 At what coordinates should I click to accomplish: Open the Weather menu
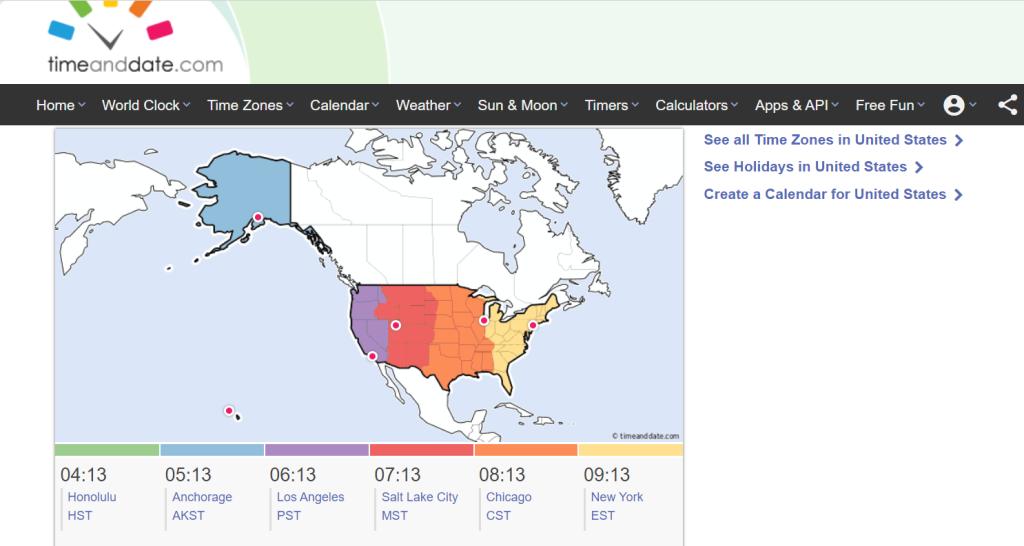(x=428, y=105)
